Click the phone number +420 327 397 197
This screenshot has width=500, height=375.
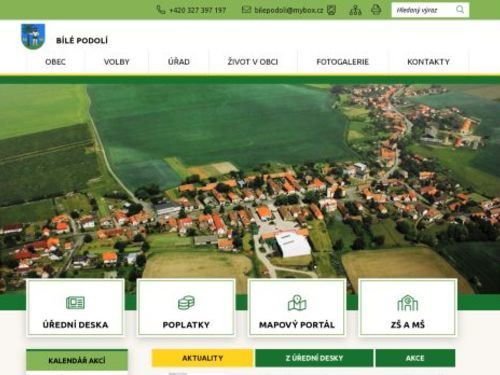(198, 10)
